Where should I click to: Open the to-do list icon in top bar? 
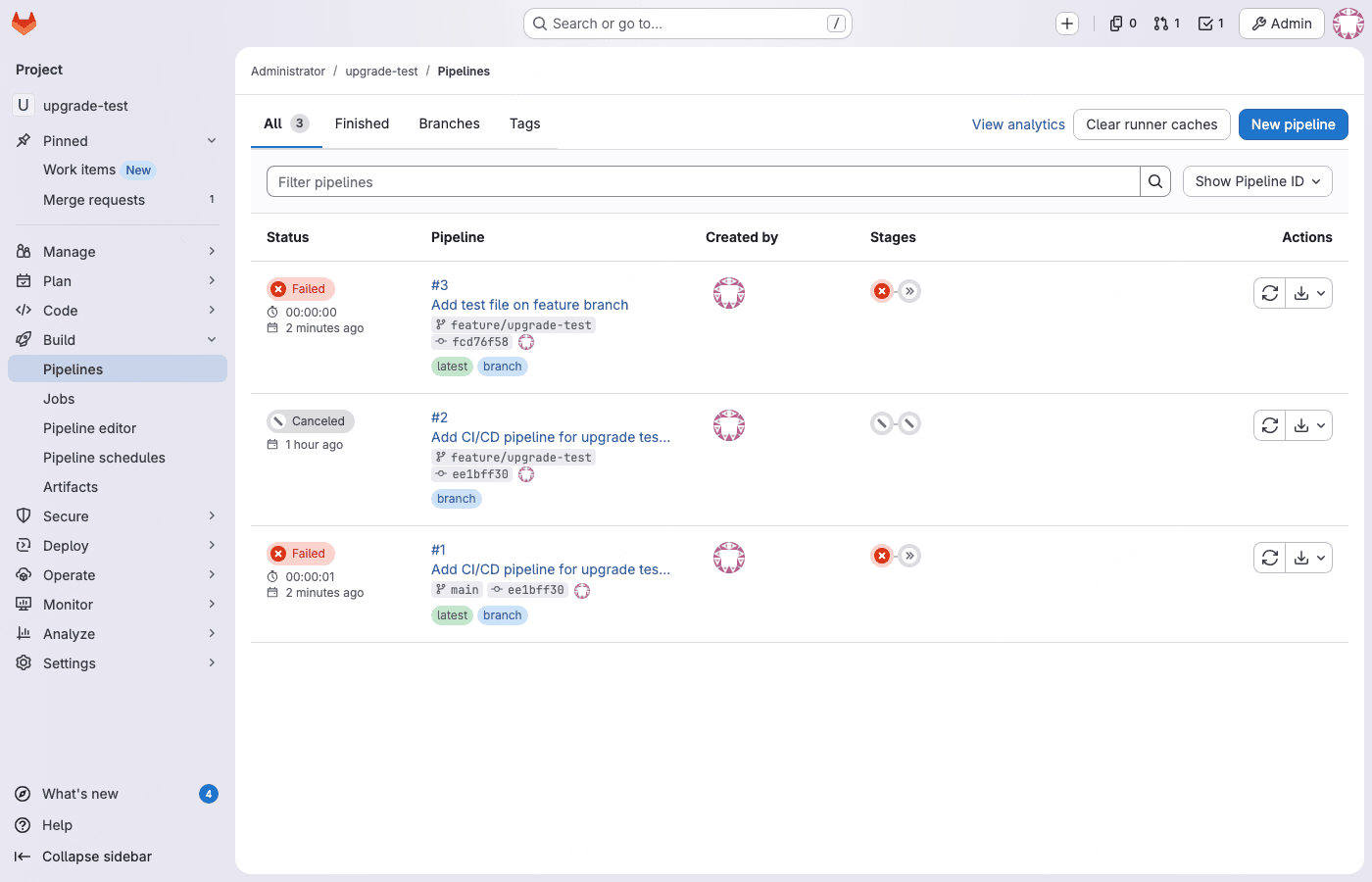pos(1204,23)
